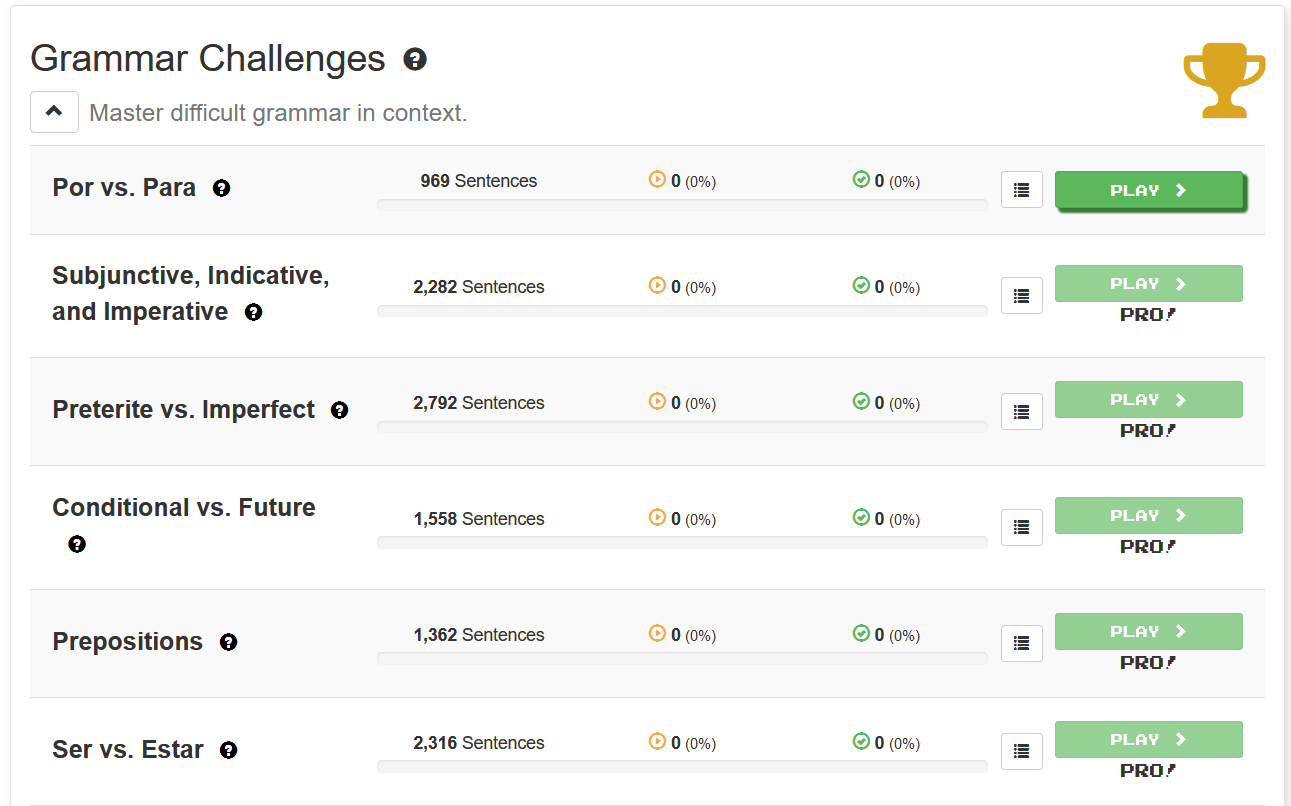This screenshot has width=1291, height=806.
Task: Open sentence list for Por vs. Para
Action: click(1021, 190)
